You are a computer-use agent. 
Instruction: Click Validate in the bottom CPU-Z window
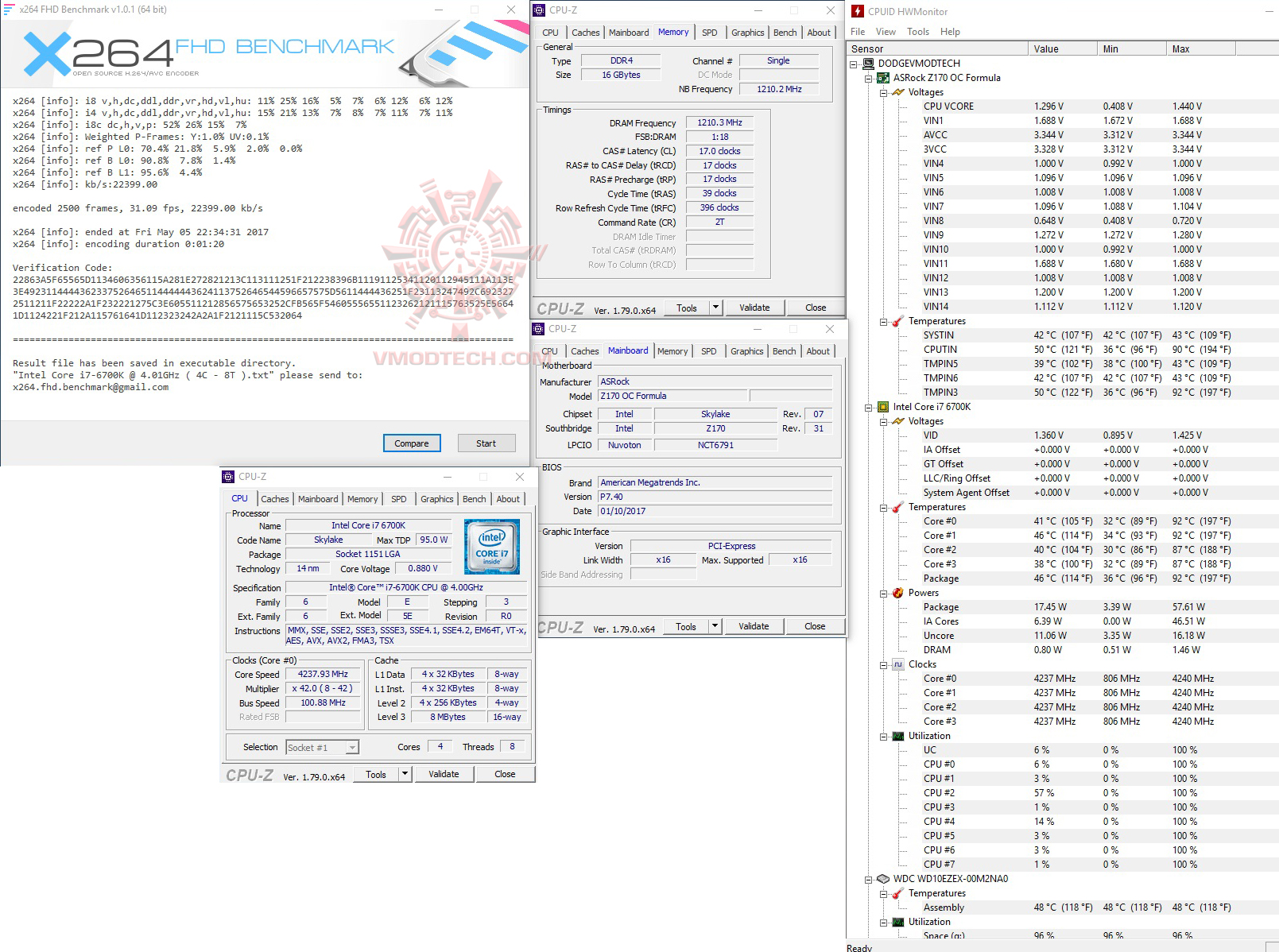coord(444,774)
